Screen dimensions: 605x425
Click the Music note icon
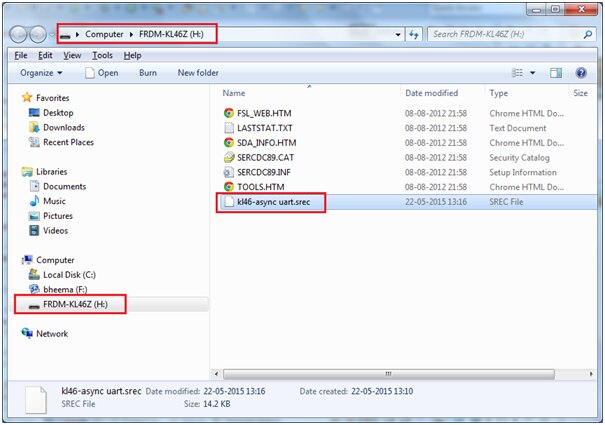click(x=34, y=201)
